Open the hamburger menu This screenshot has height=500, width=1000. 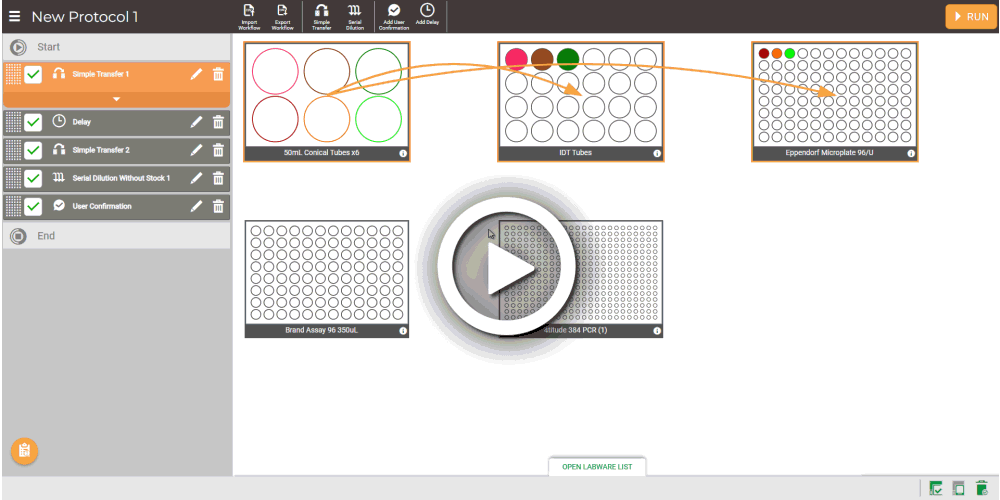point(14,17)
